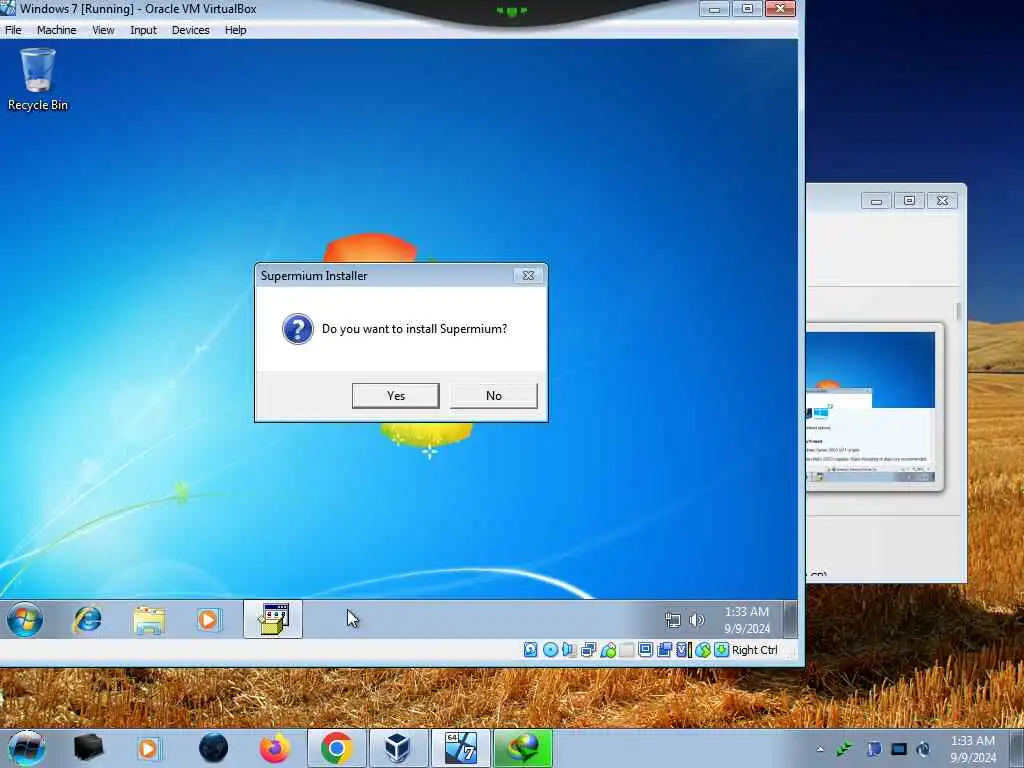Screen dimensions: 1024x768
Task: Open Windows Media Player in guest taskbar
Action: pyautogui.click(x=209, y=619)
